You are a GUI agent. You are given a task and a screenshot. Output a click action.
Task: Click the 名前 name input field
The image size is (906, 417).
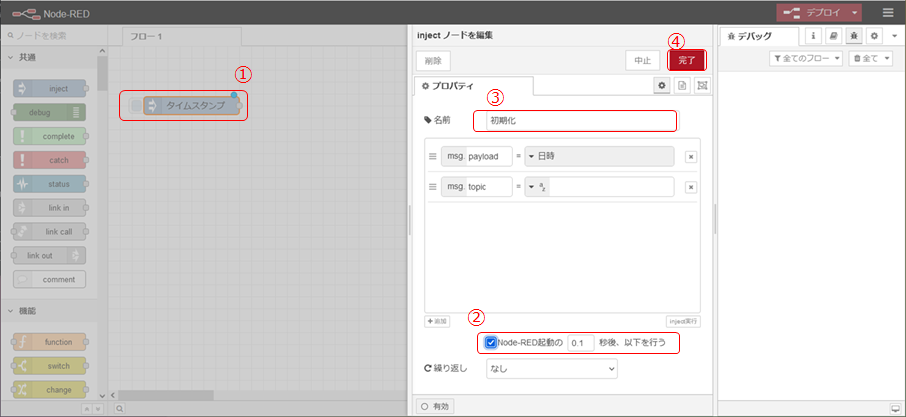pyautogui.click(x=579, y=120)
